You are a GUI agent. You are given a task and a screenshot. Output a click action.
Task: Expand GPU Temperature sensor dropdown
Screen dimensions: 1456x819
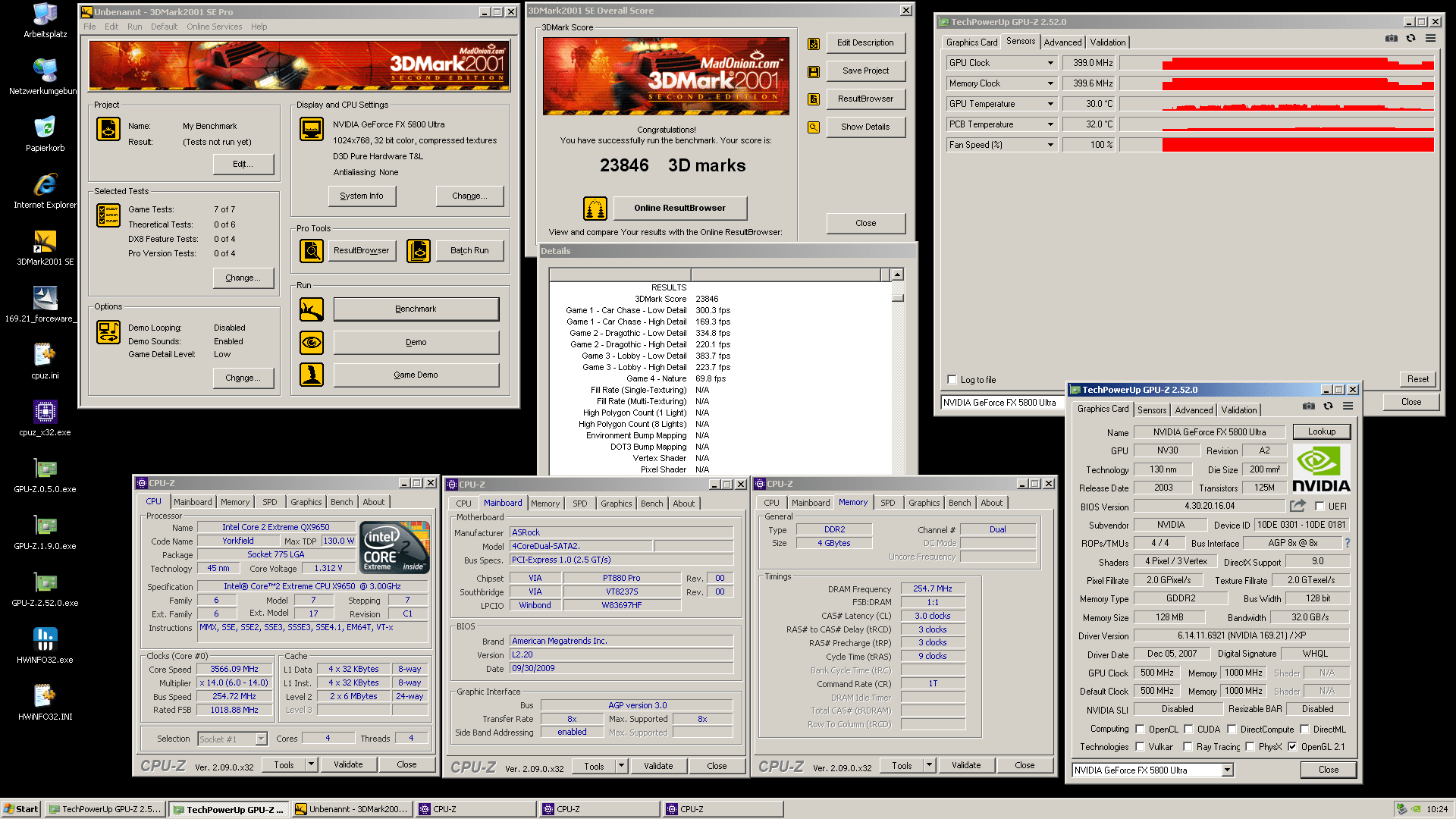pyautogui.click(x=1050, y=104)
